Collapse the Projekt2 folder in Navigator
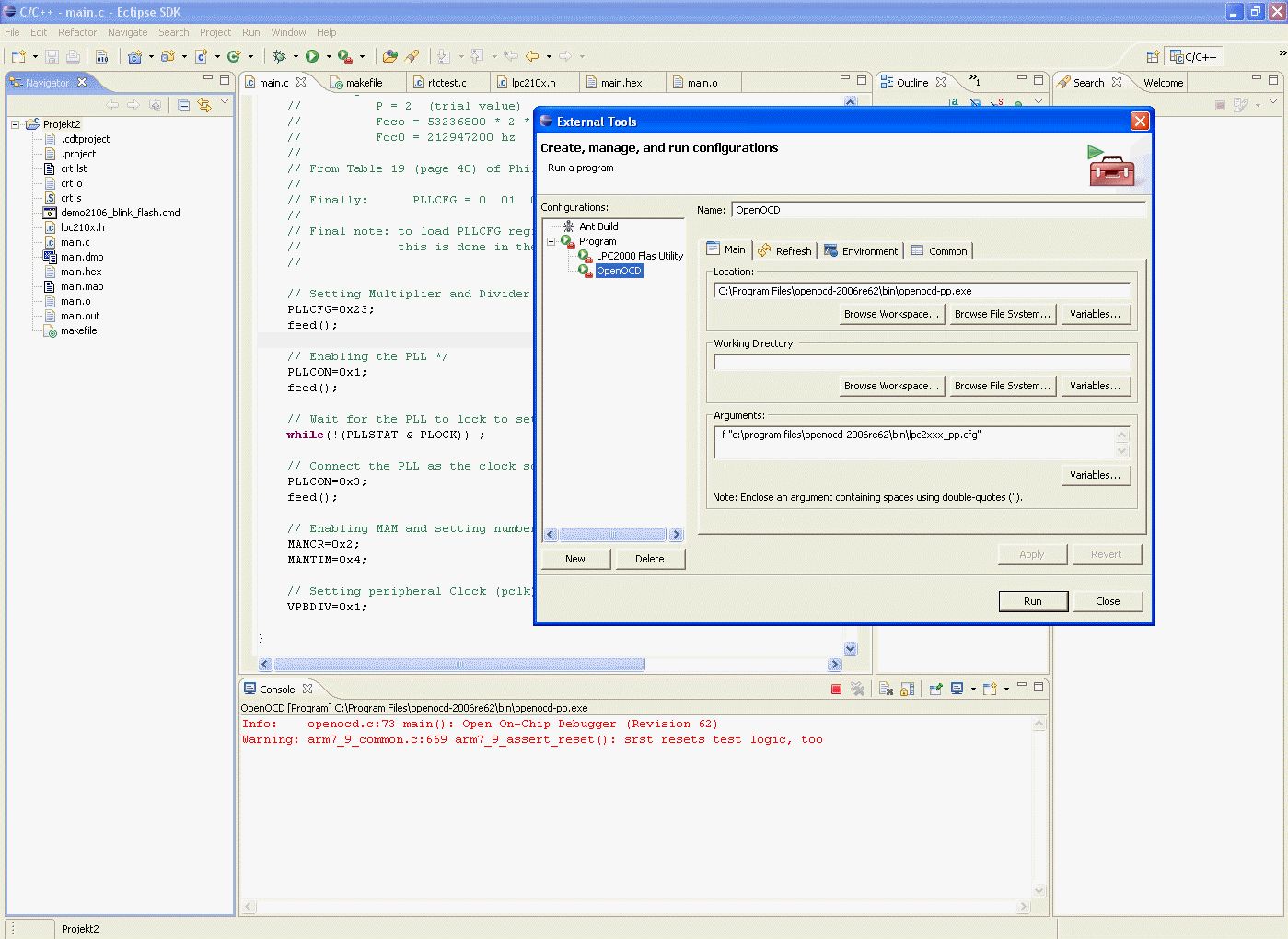Image resolution: width=1288 pixels, height=939 pixels. [16, 124]
